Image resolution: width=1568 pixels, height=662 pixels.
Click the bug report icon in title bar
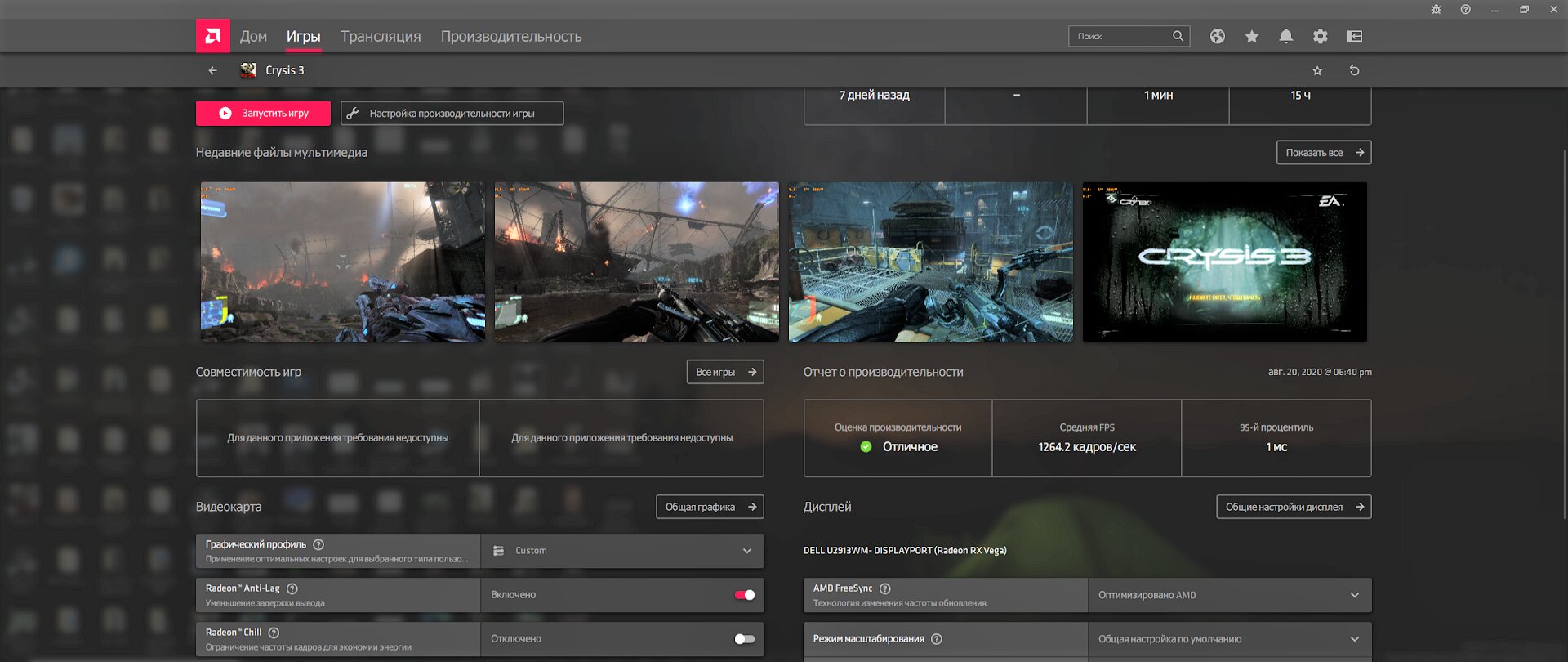tap(1437, 10)
